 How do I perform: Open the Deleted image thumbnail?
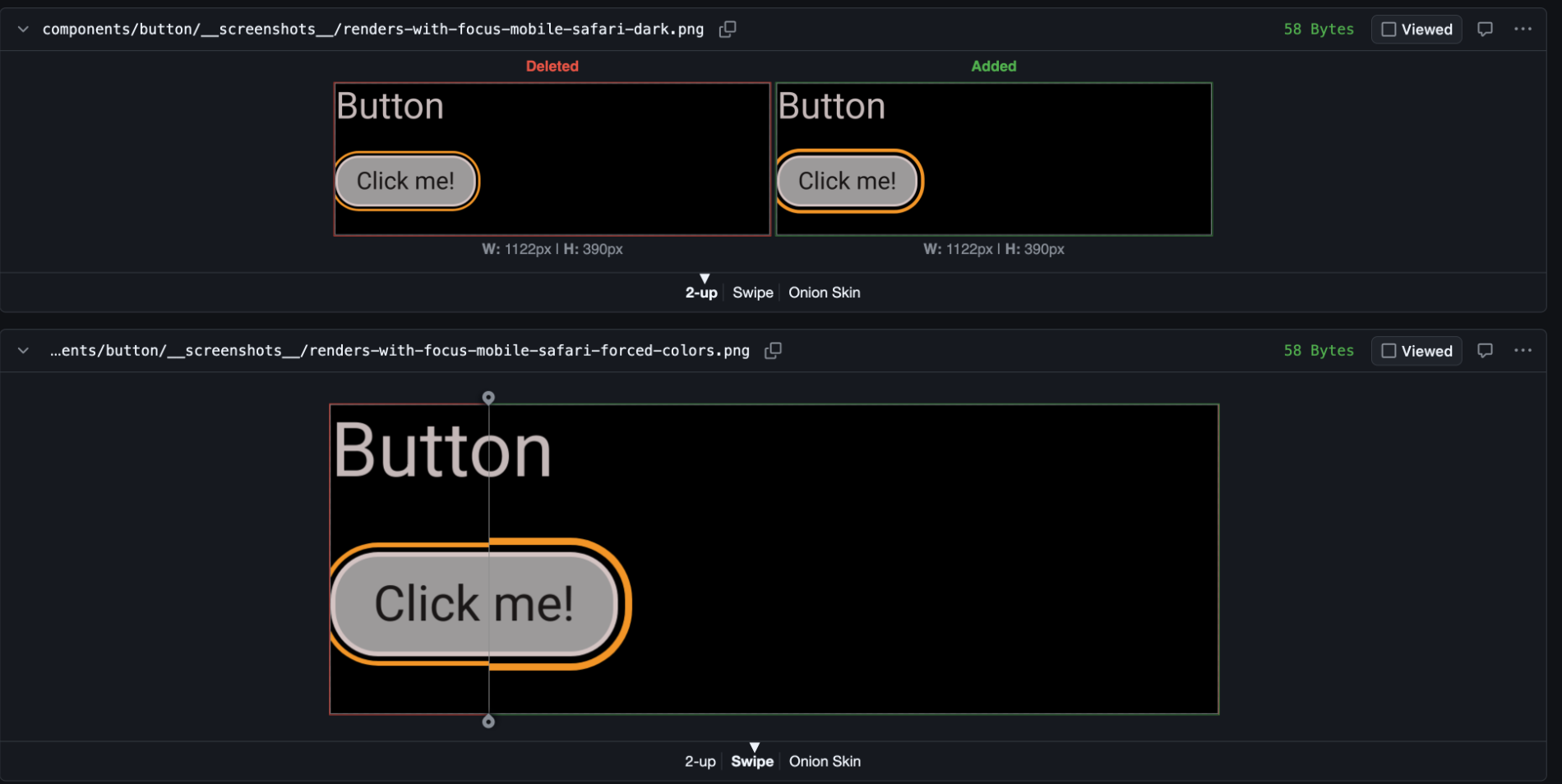[x=552, y=159]
